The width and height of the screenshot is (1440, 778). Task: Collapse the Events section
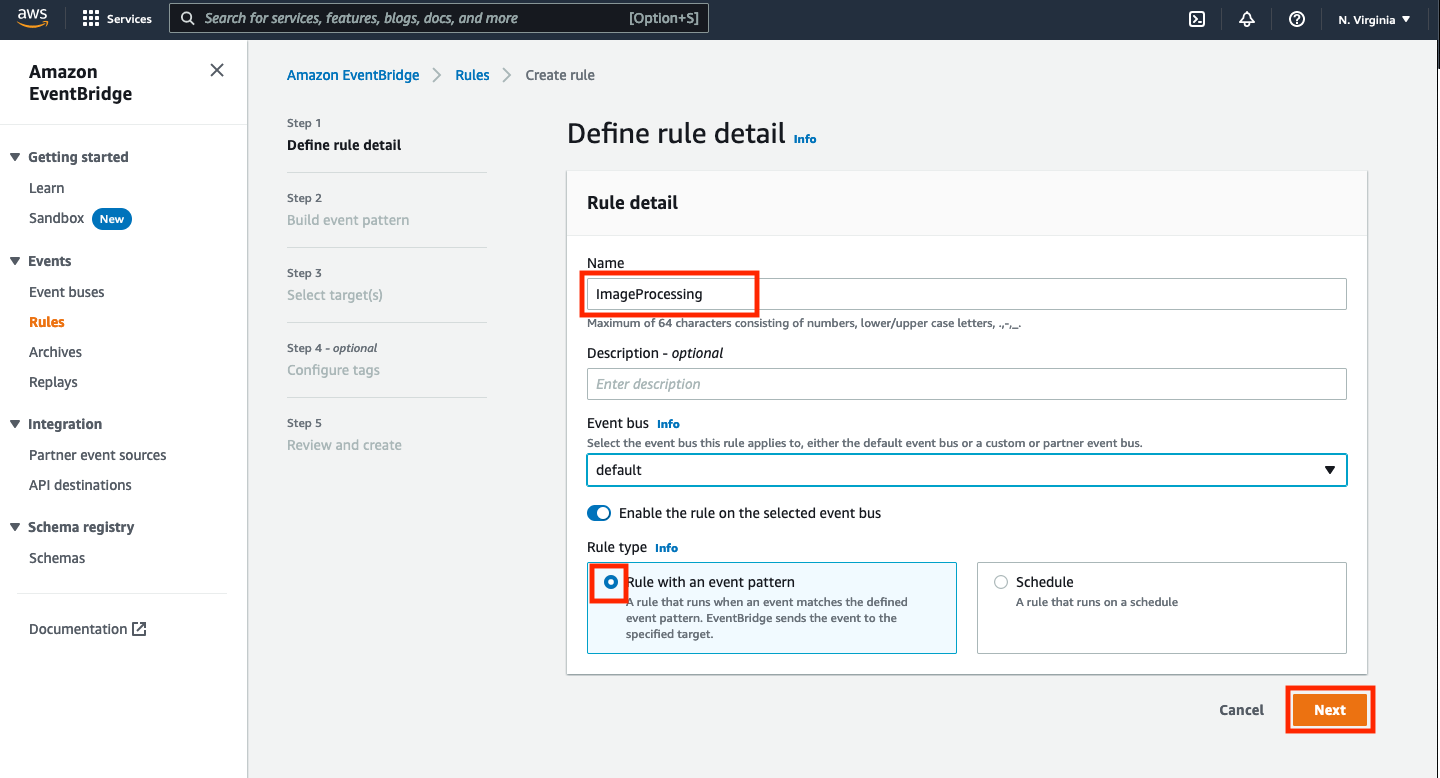15,261
